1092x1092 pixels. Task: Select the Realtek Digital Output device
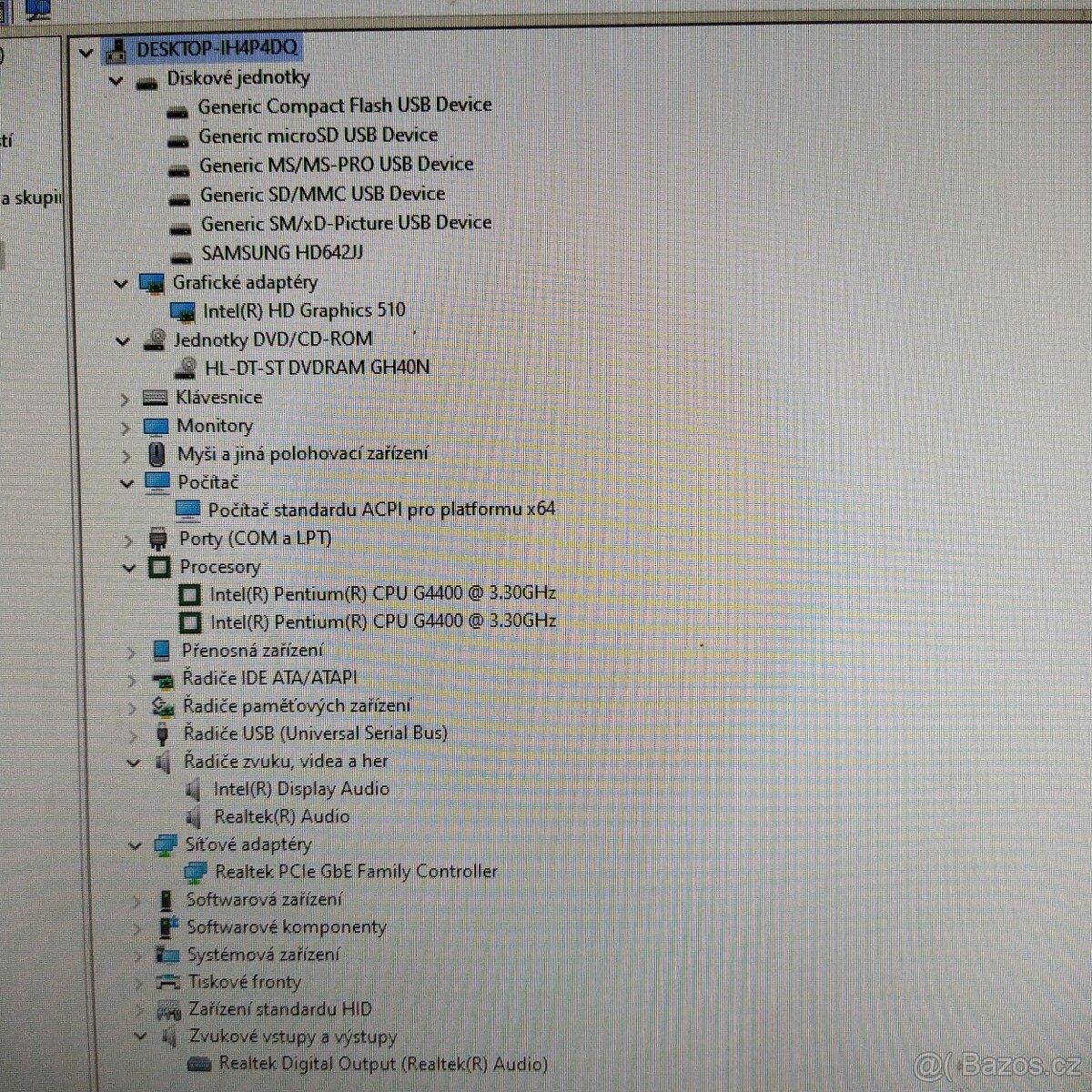pyautogui.click(x=383, y=1063)
